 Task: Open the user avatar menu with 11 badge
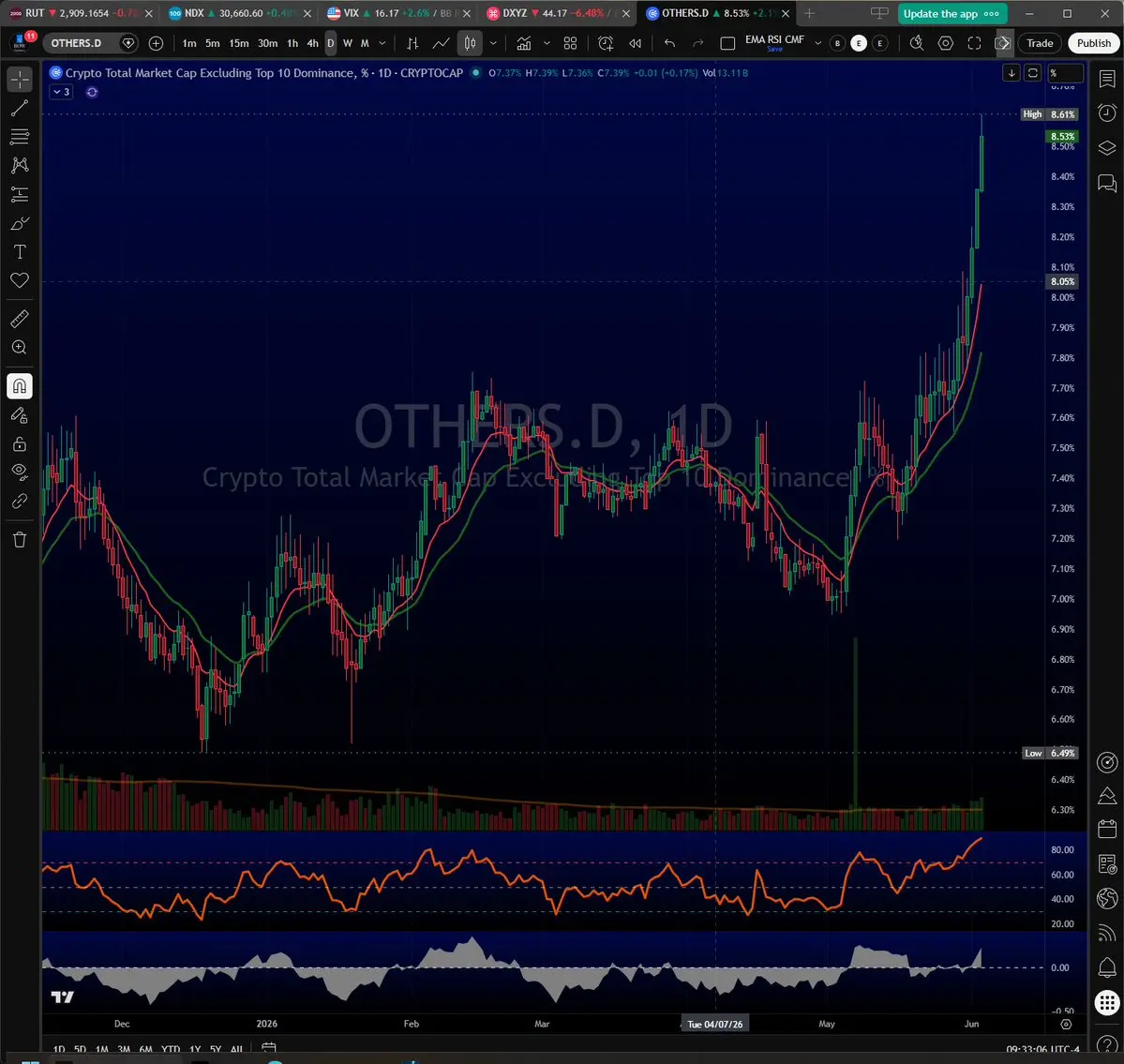(x=21, y=41)
